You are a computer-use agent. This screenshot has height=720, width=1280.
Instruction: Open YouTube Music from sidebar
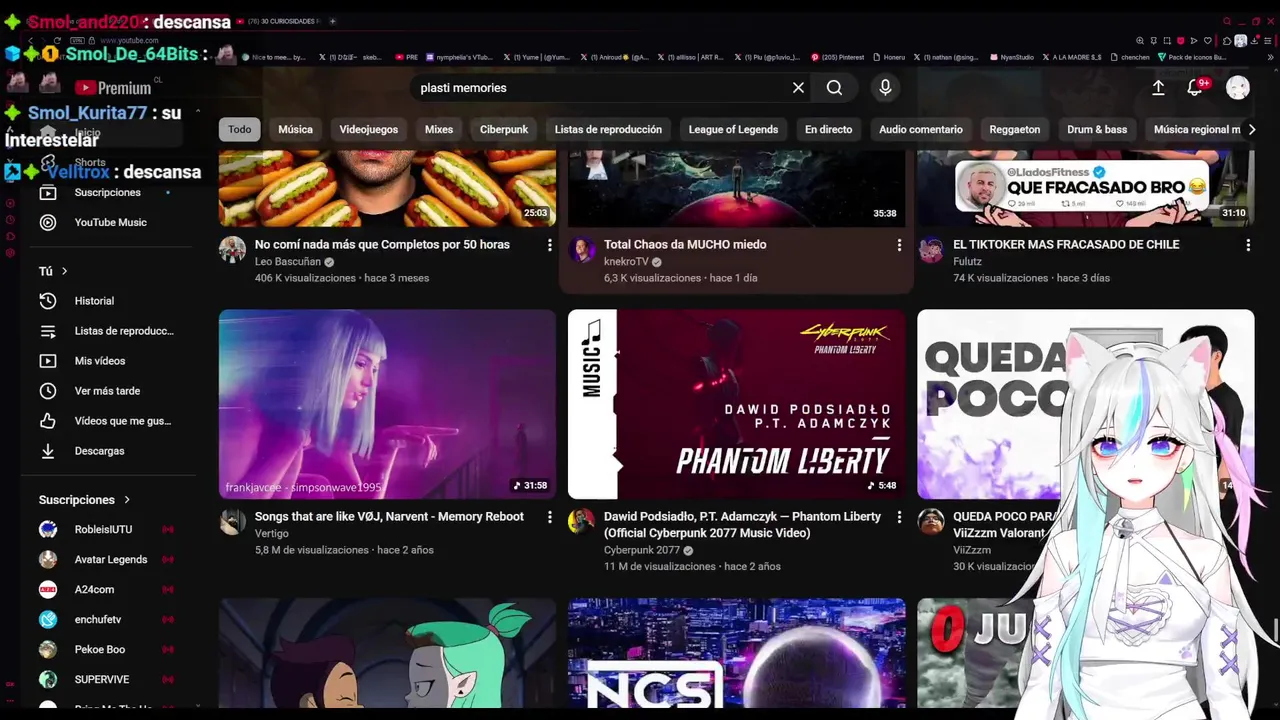coord(108,222)
